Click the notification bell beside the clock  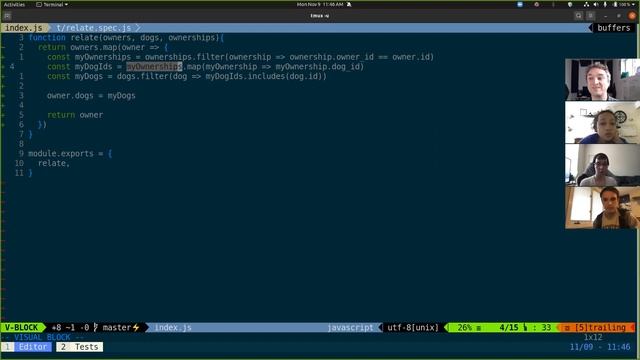pos(349,4)
